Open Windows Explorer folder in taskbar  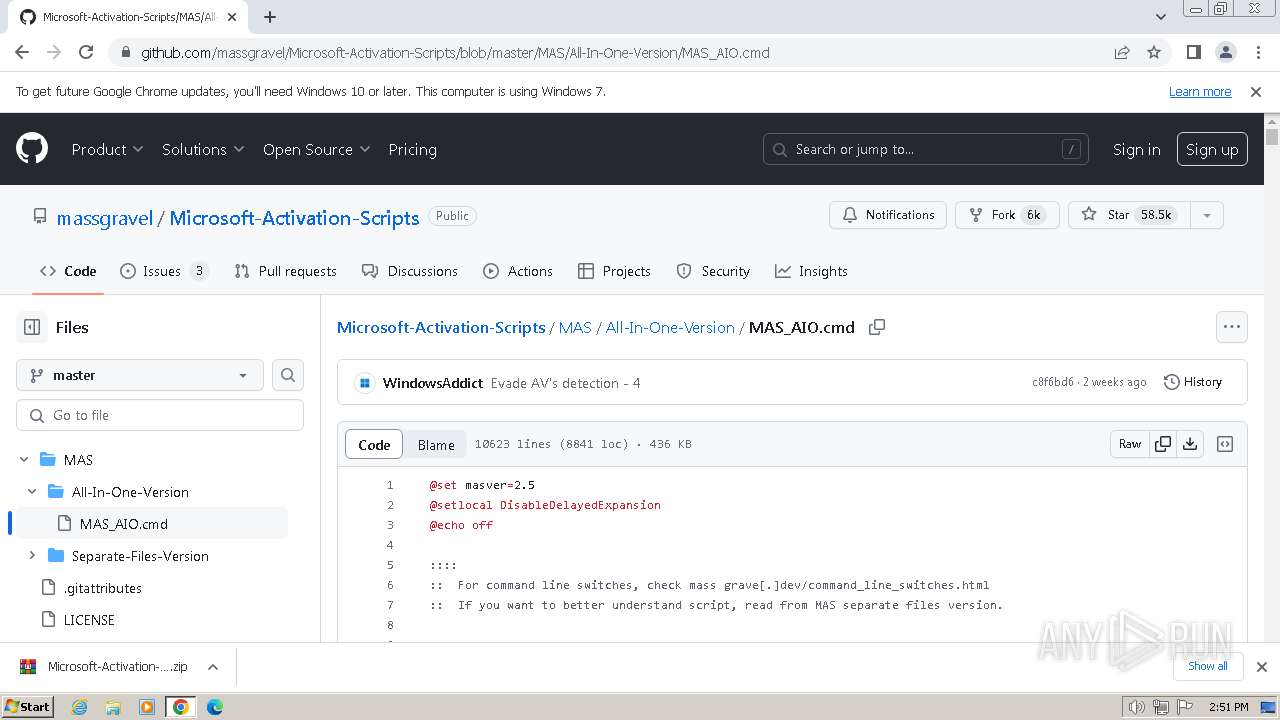click(x=113, y=707)
